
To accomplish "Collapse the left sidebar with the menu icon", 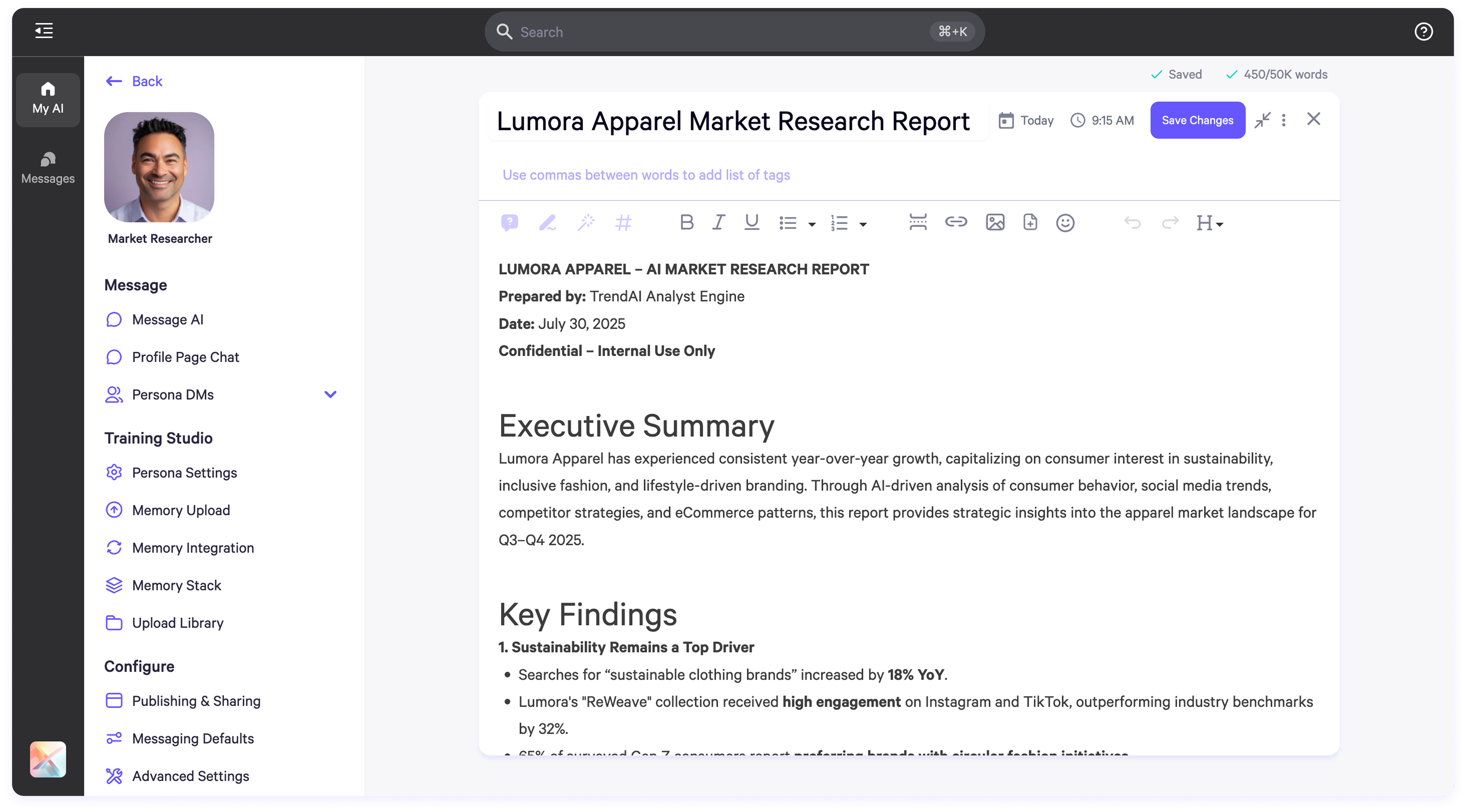I will (x=44, y=31).
